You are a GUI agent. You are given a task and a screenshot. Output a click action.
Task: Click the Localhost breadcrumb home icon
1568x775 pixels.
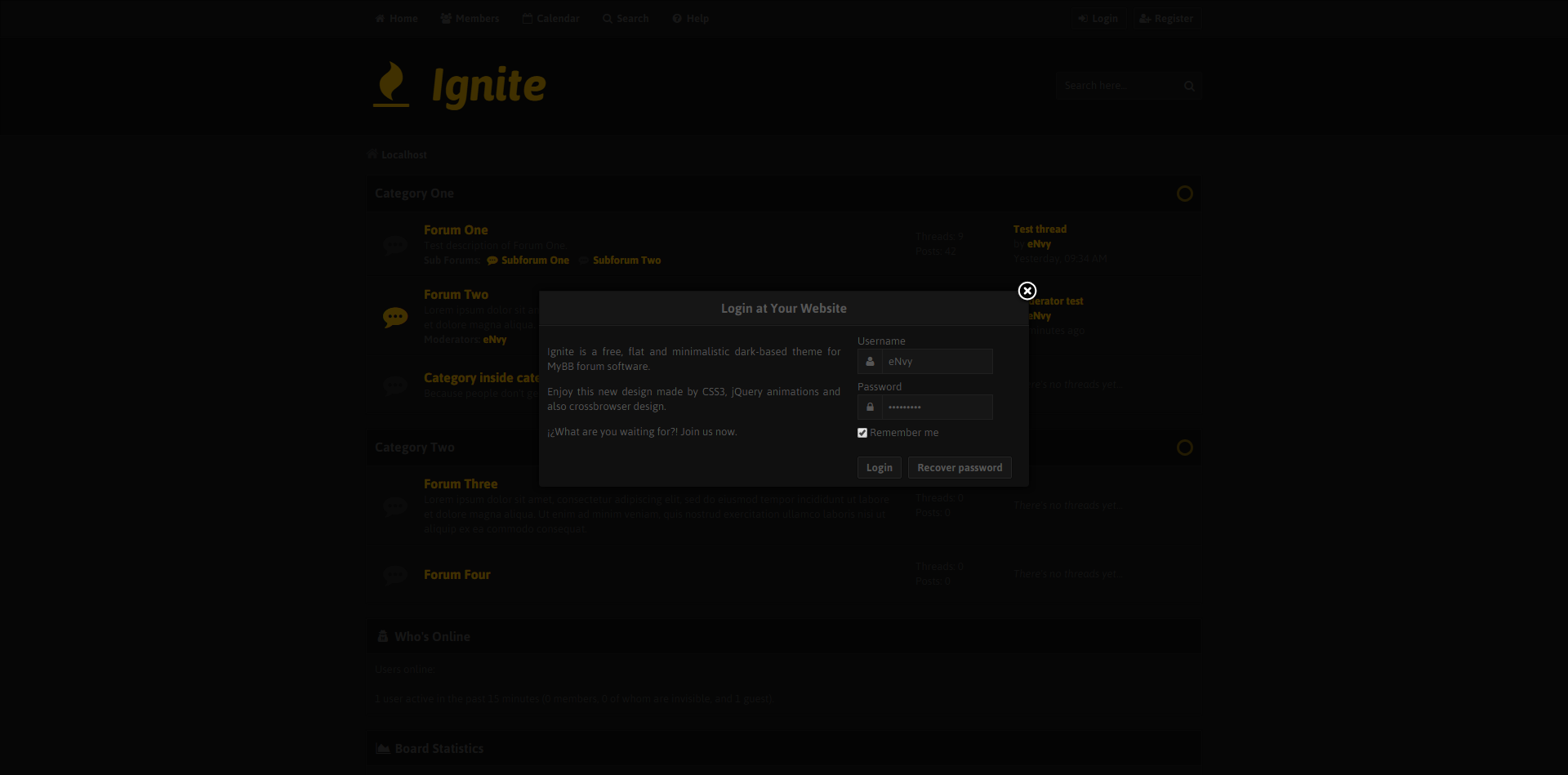click(x=372, y=154)
